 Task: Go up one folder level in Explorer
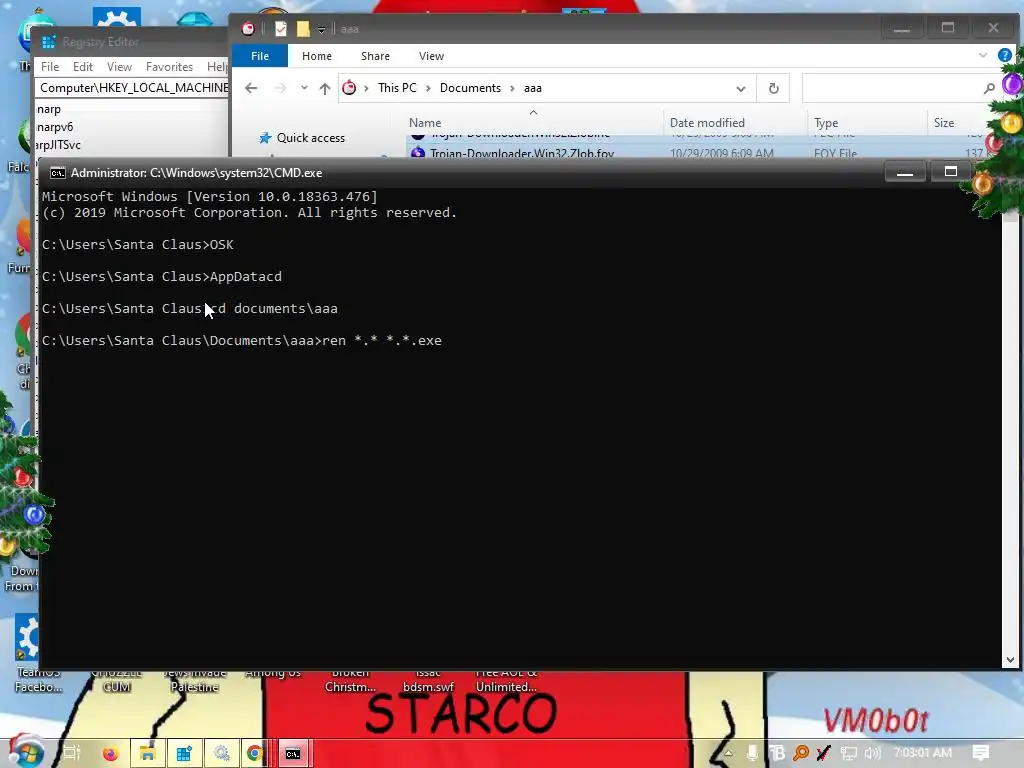pos(325,88)
